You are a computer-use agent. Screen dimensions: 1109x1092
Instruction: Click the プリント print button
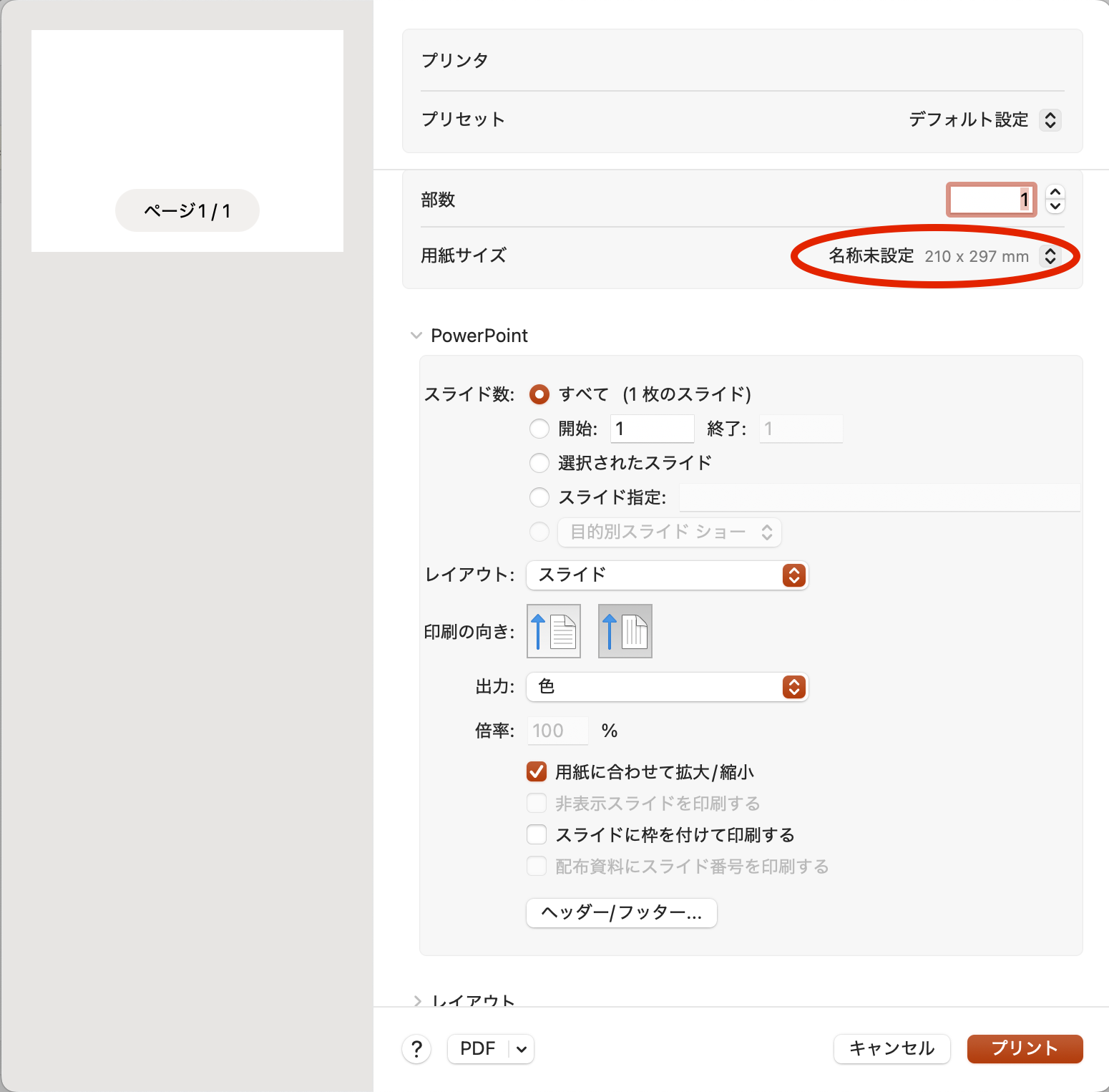pyautogui.click(x=1025, y=1049)
